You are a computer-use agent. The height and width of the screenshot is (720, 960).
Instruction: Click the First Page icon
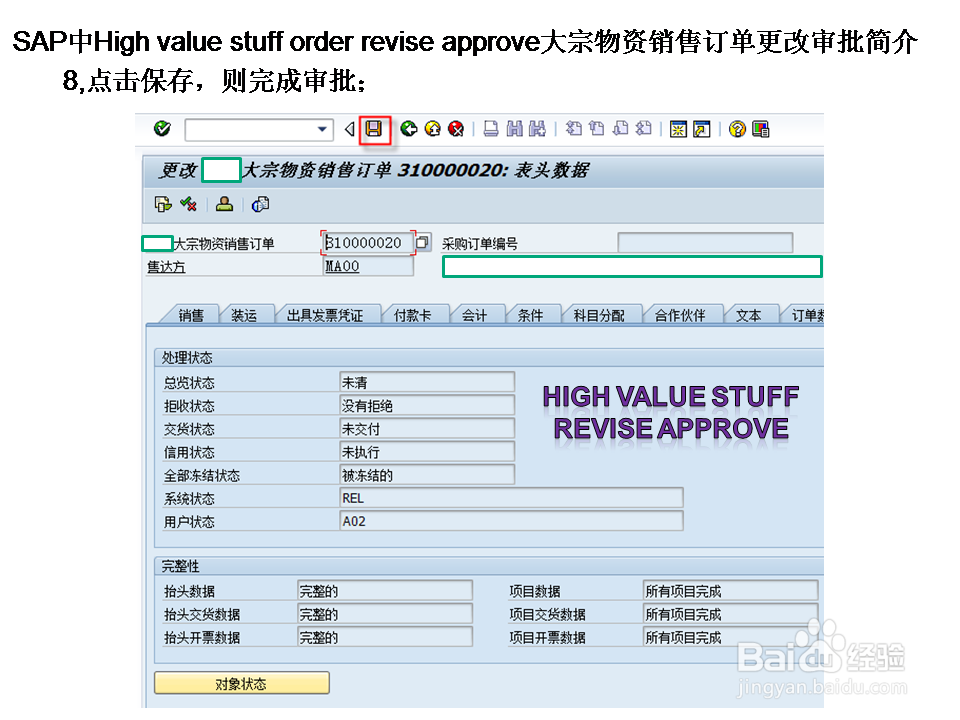[574, 129]
